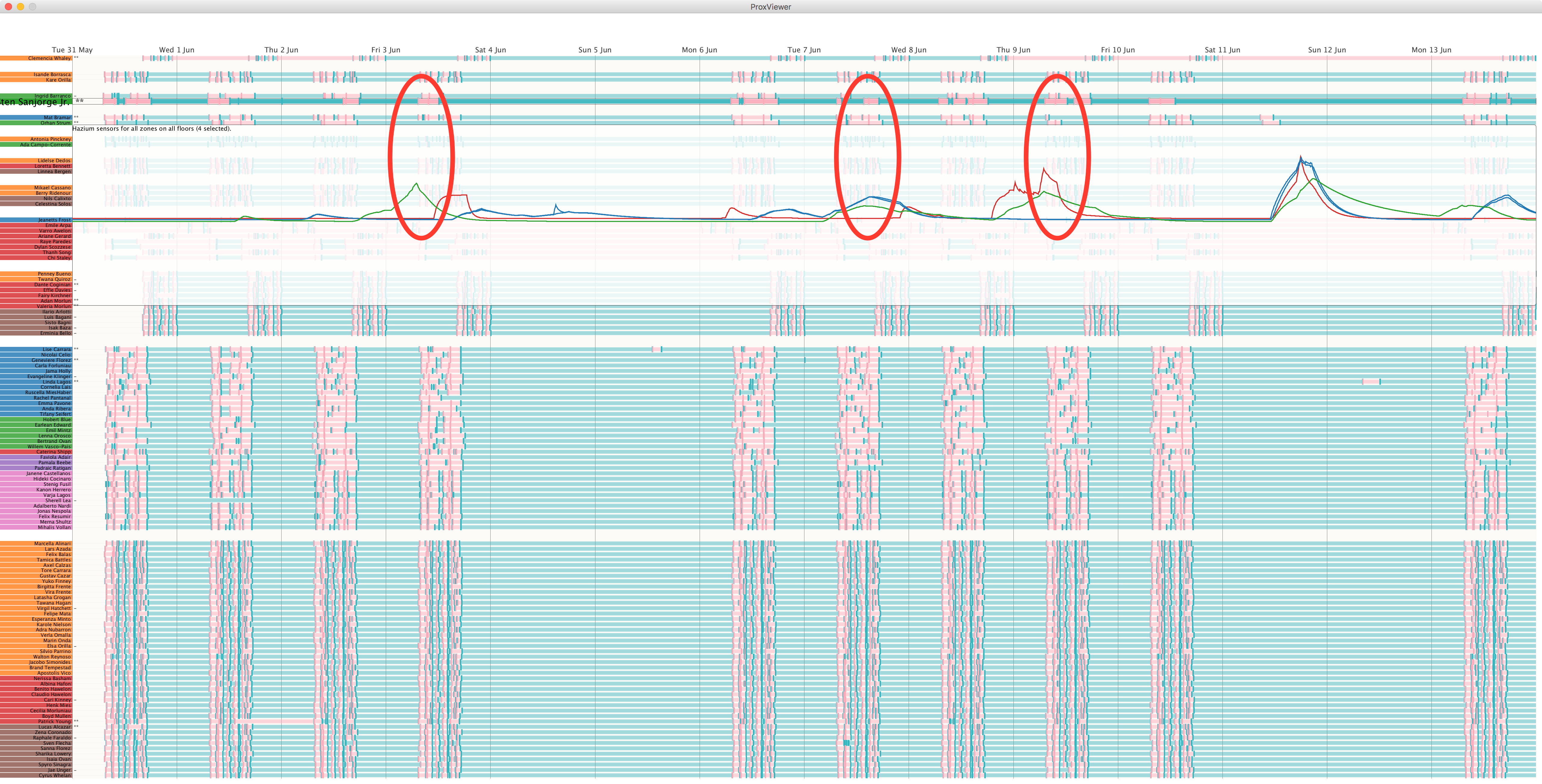Select the Brand Tempestad row label
Screen dimensions: 1542x784
pyautogui.click(x=36, y=667)
